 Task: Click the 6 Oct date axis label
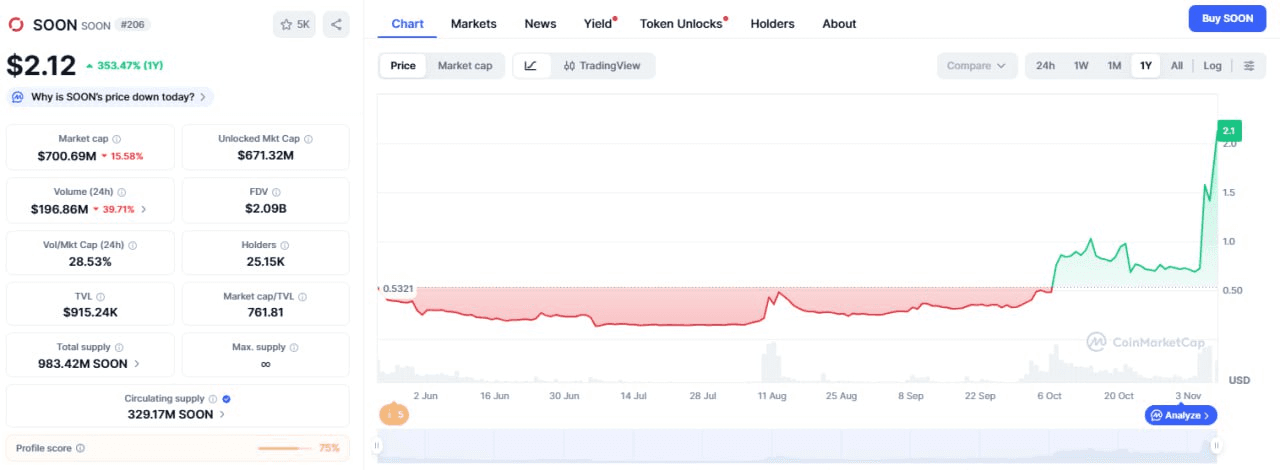click(1049, 396)
